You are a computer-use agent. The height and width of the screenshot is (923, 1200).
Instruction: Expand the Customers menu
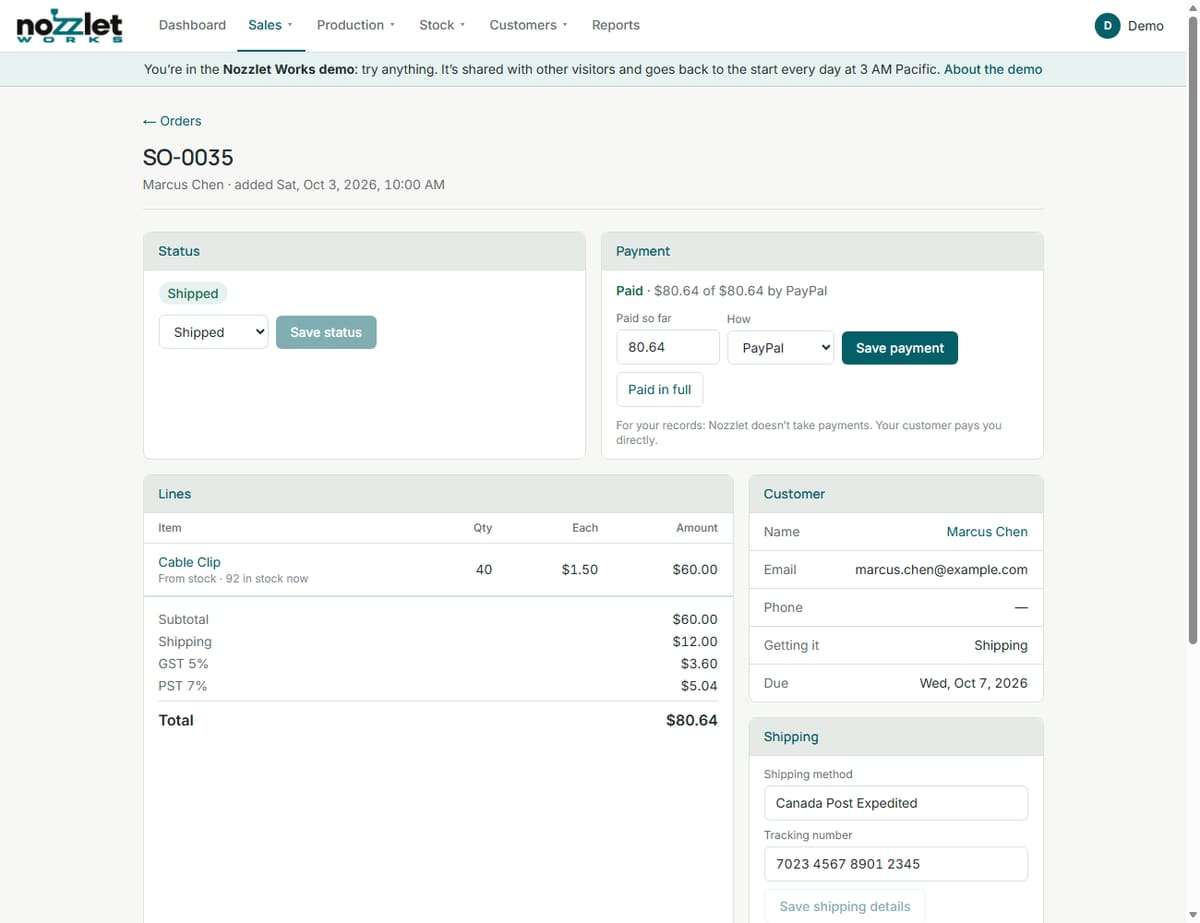528,25
